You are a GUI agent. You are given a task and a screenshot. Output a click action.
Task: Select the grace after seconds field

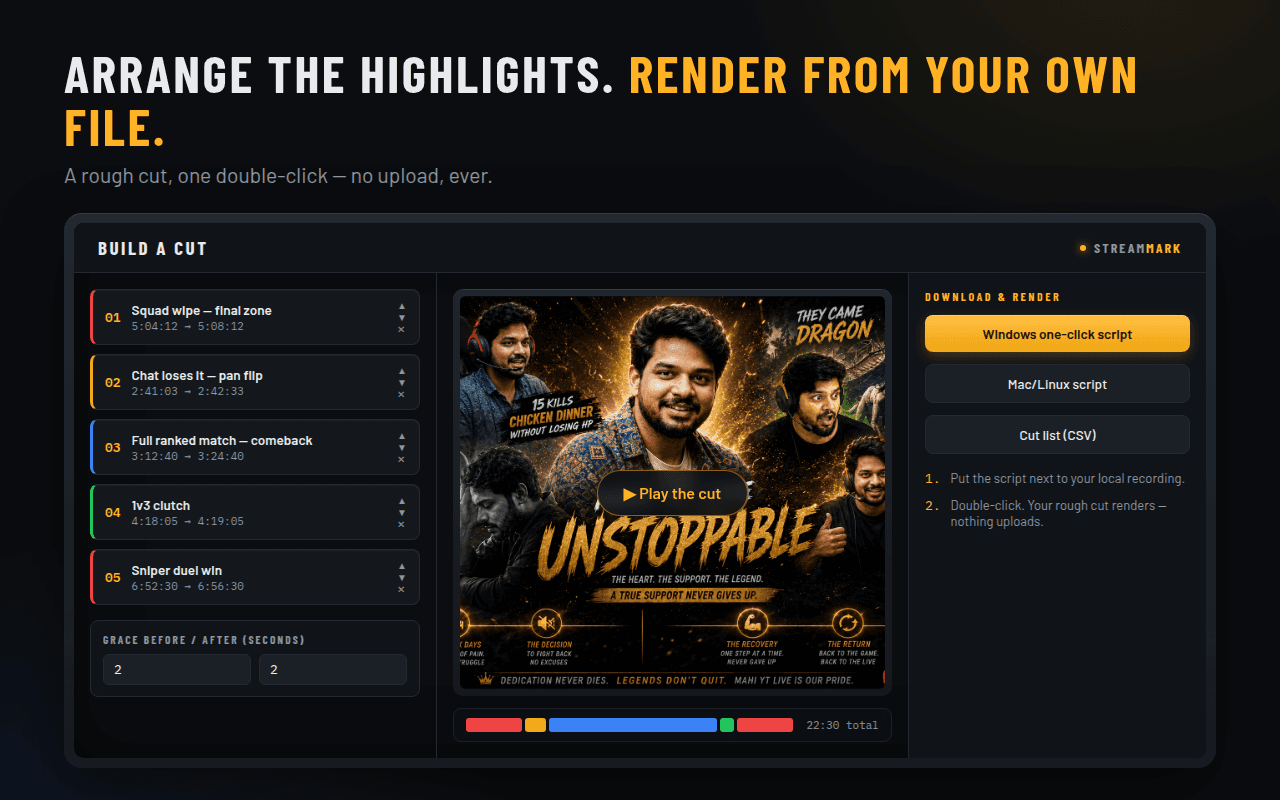click(x=333, y=669)
